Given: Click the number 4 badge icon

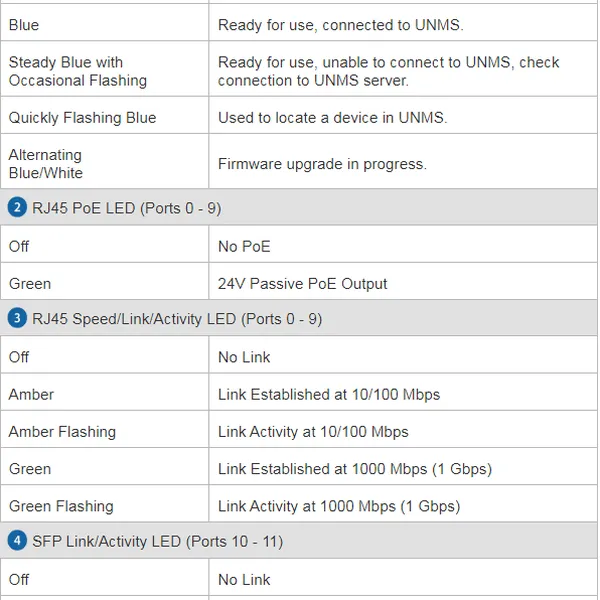Looking at the screenshot, I should [x=16, y=541].
